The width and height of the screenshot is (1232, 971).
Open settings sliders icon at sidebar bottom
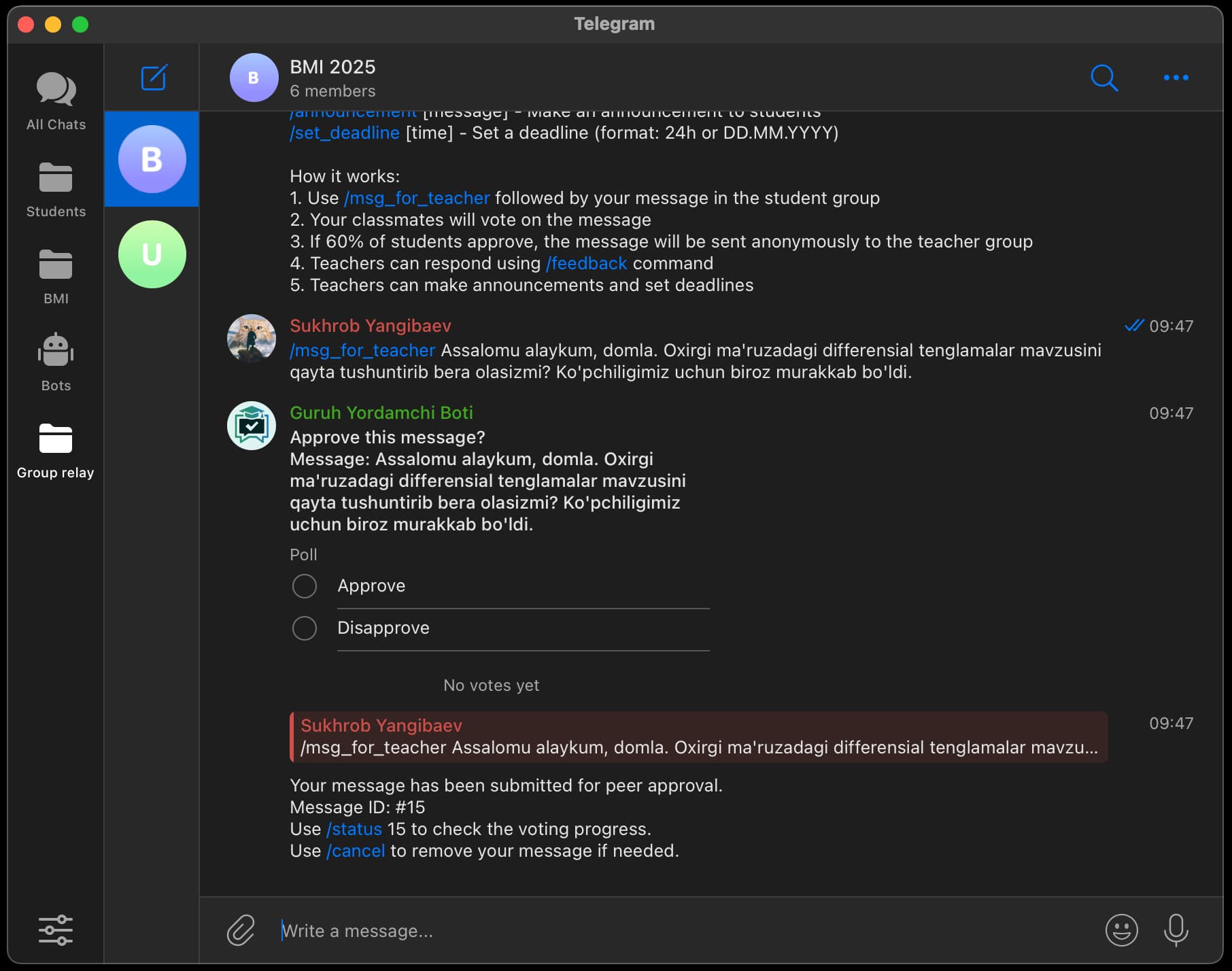tap(56, 930)
